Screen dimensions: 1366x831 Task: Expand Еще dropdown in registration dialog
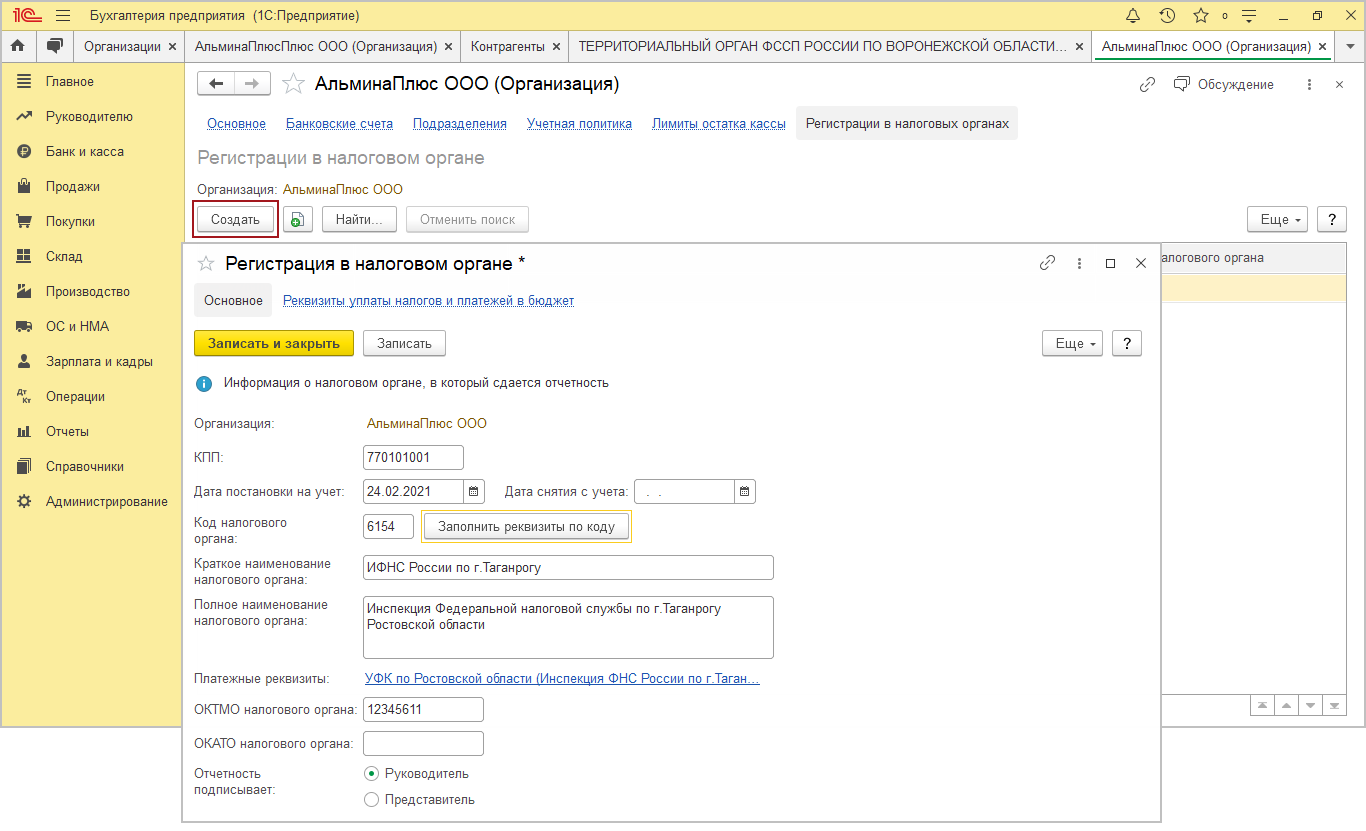pos(1072,343)
